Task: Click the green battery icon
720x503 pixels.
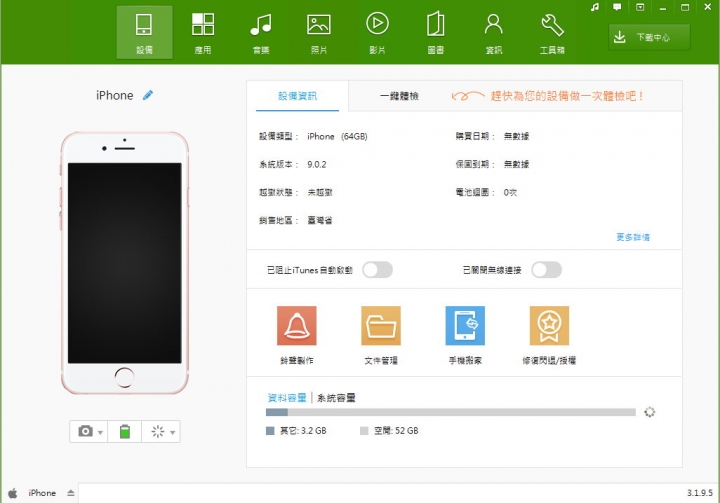Action: pyautogui.click(x=124, y=431)
